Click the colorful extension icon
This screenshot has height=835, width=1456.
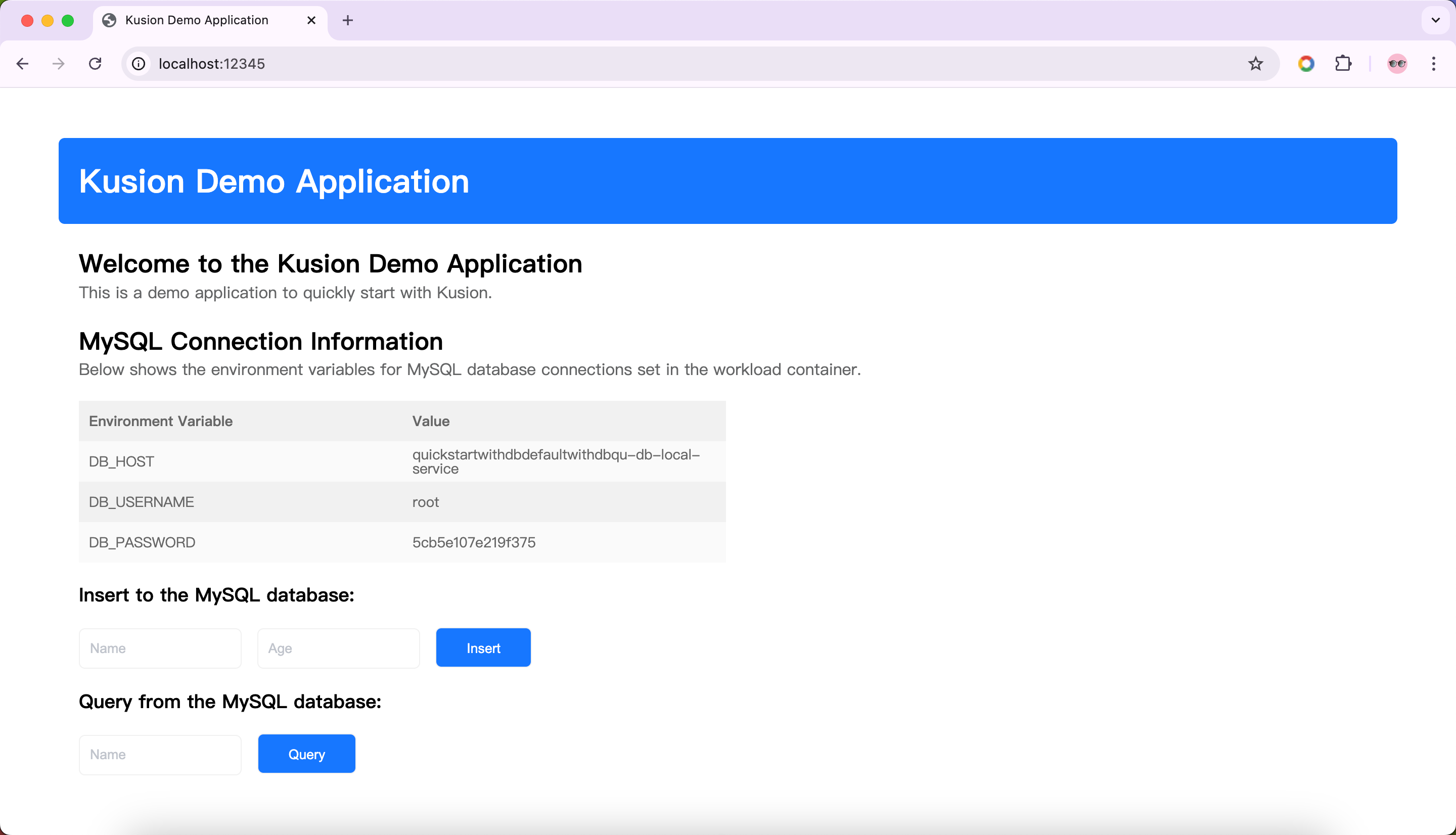1306,64
